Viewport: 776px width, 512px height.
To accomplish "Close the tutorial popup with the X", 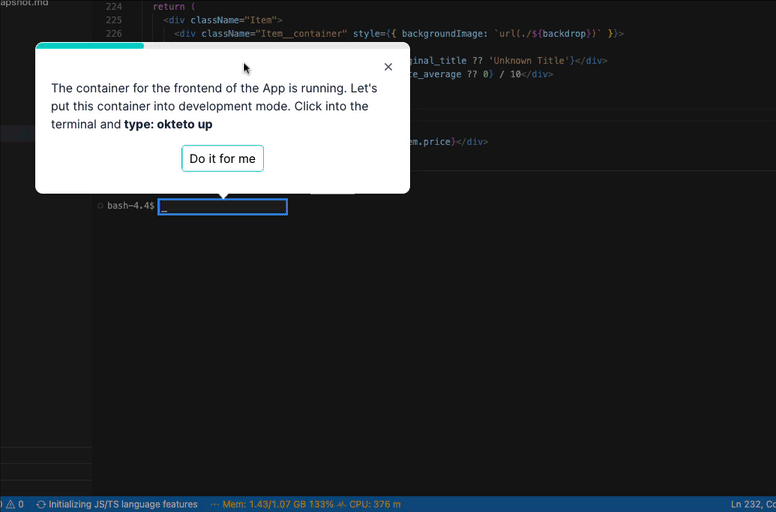I will click(x=388, y=67).
